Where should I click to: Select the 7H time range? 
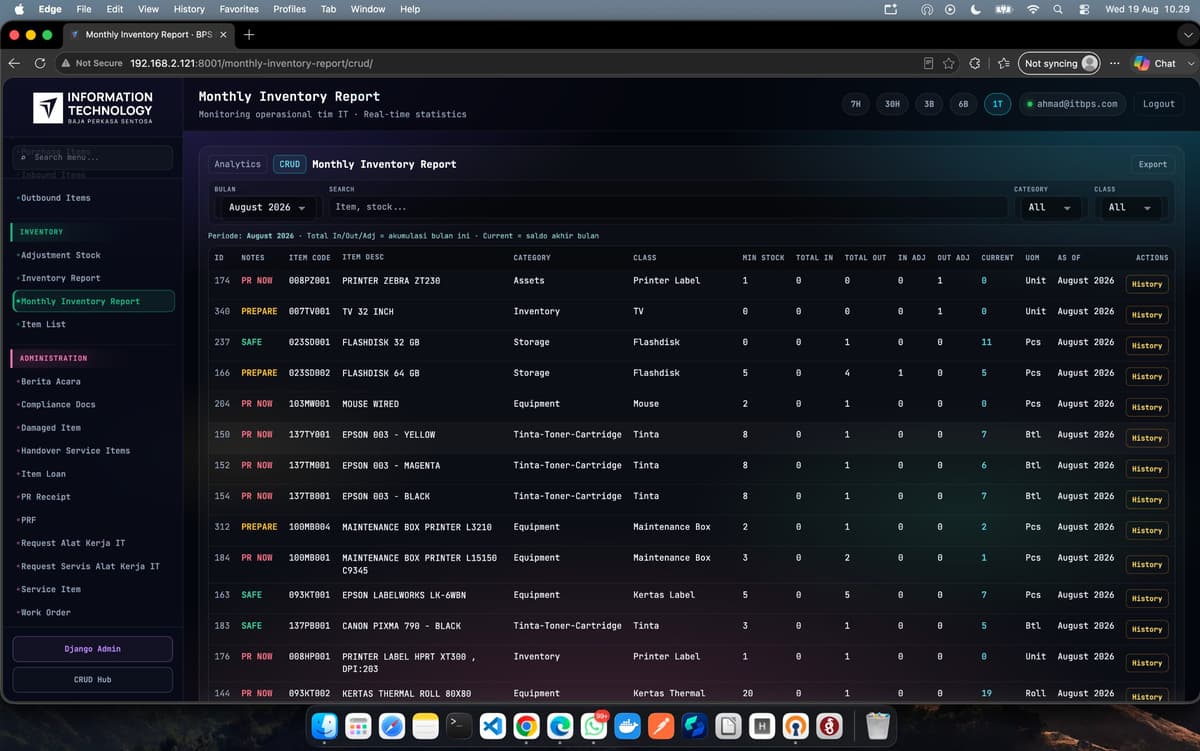tap(855, 104)
